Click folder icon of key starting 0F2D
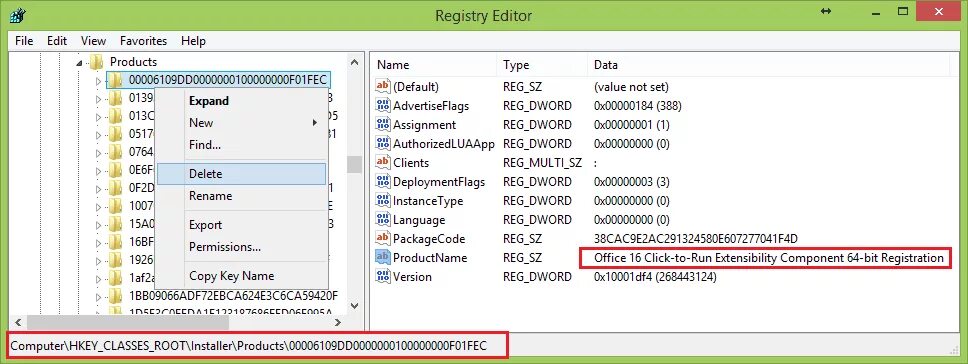 (115, 188)
